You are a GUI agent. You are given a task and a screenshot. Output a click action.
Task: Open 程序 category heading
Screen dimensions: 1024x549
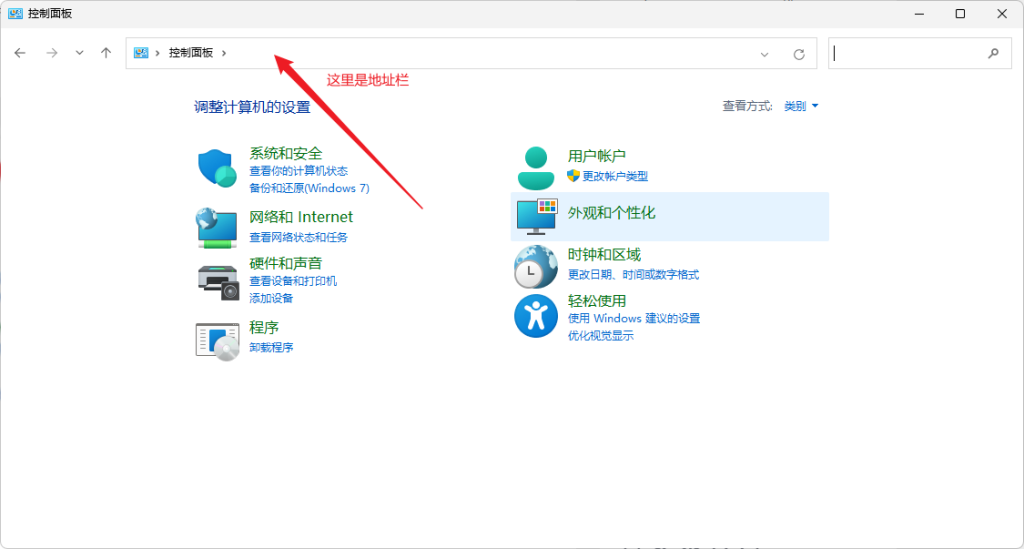tap(264, 327)
